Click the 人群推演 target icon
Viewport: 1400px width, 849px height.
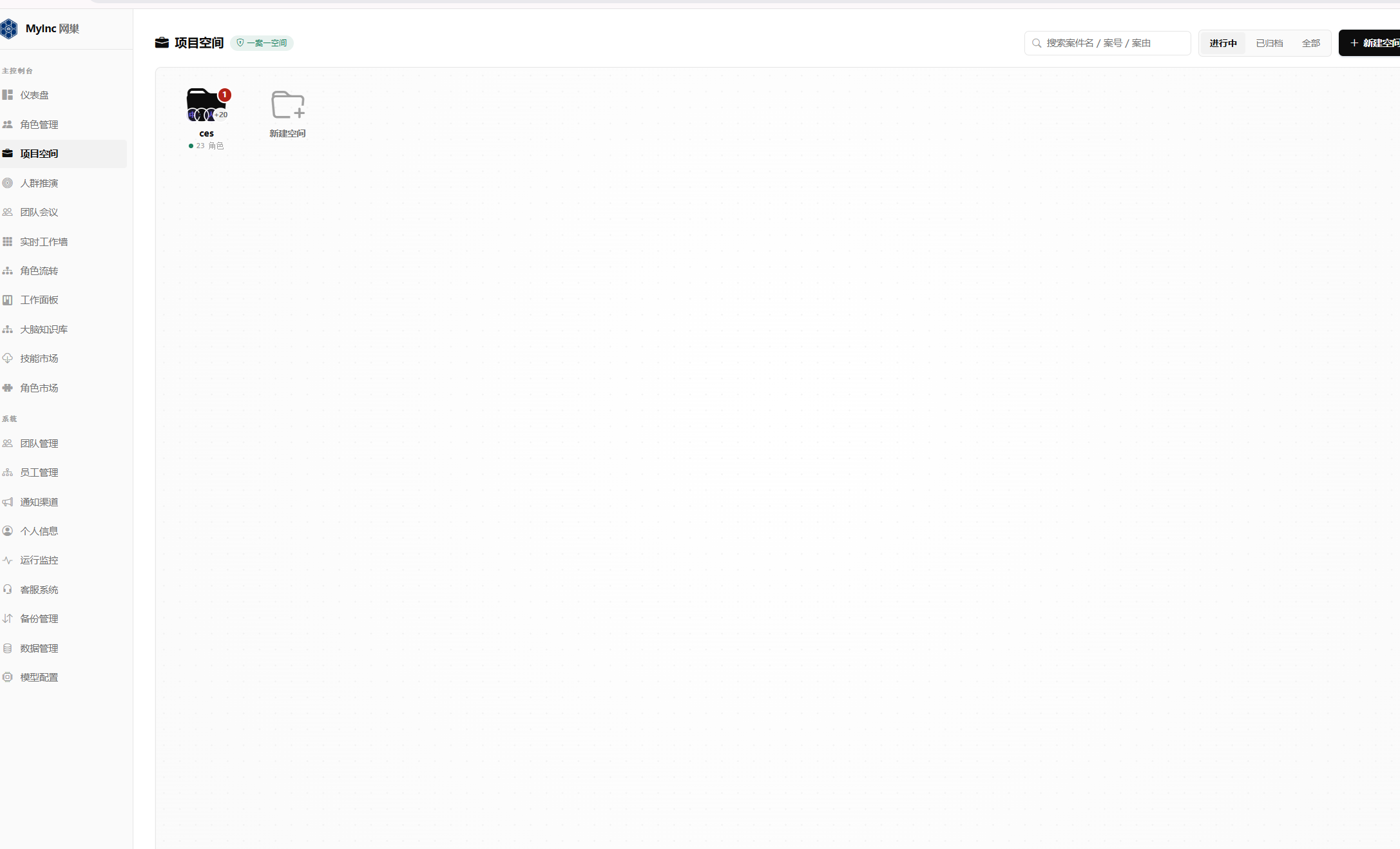tap(8, 183)
